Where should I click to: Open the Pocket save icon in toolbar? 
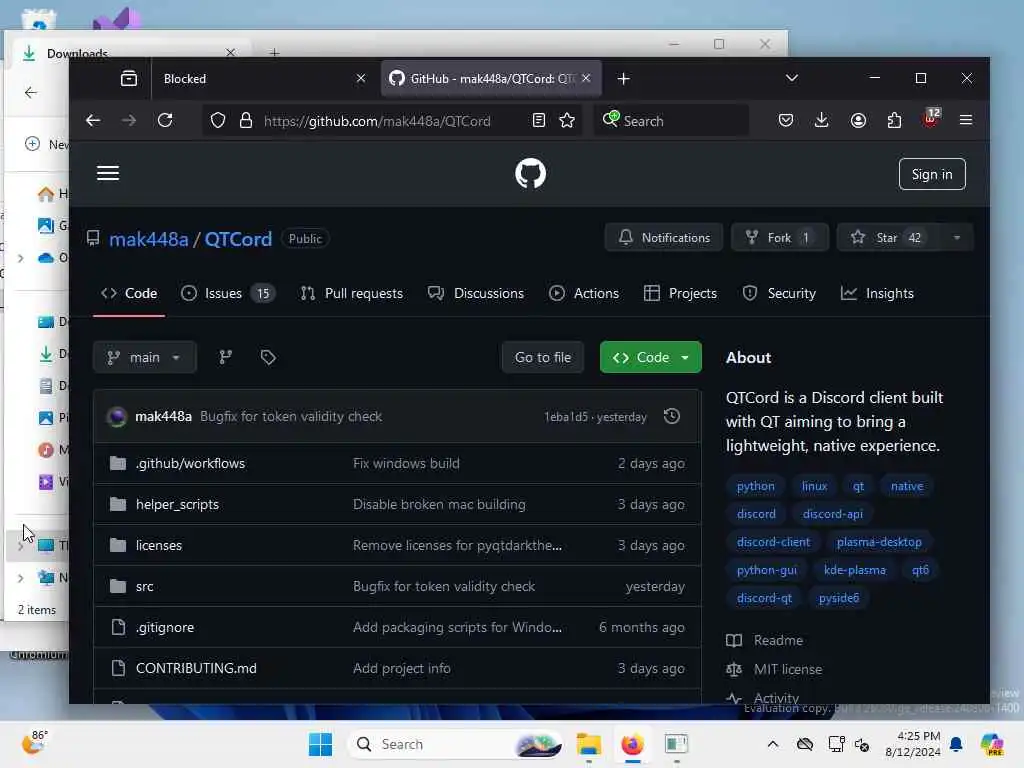pos(786,120)
